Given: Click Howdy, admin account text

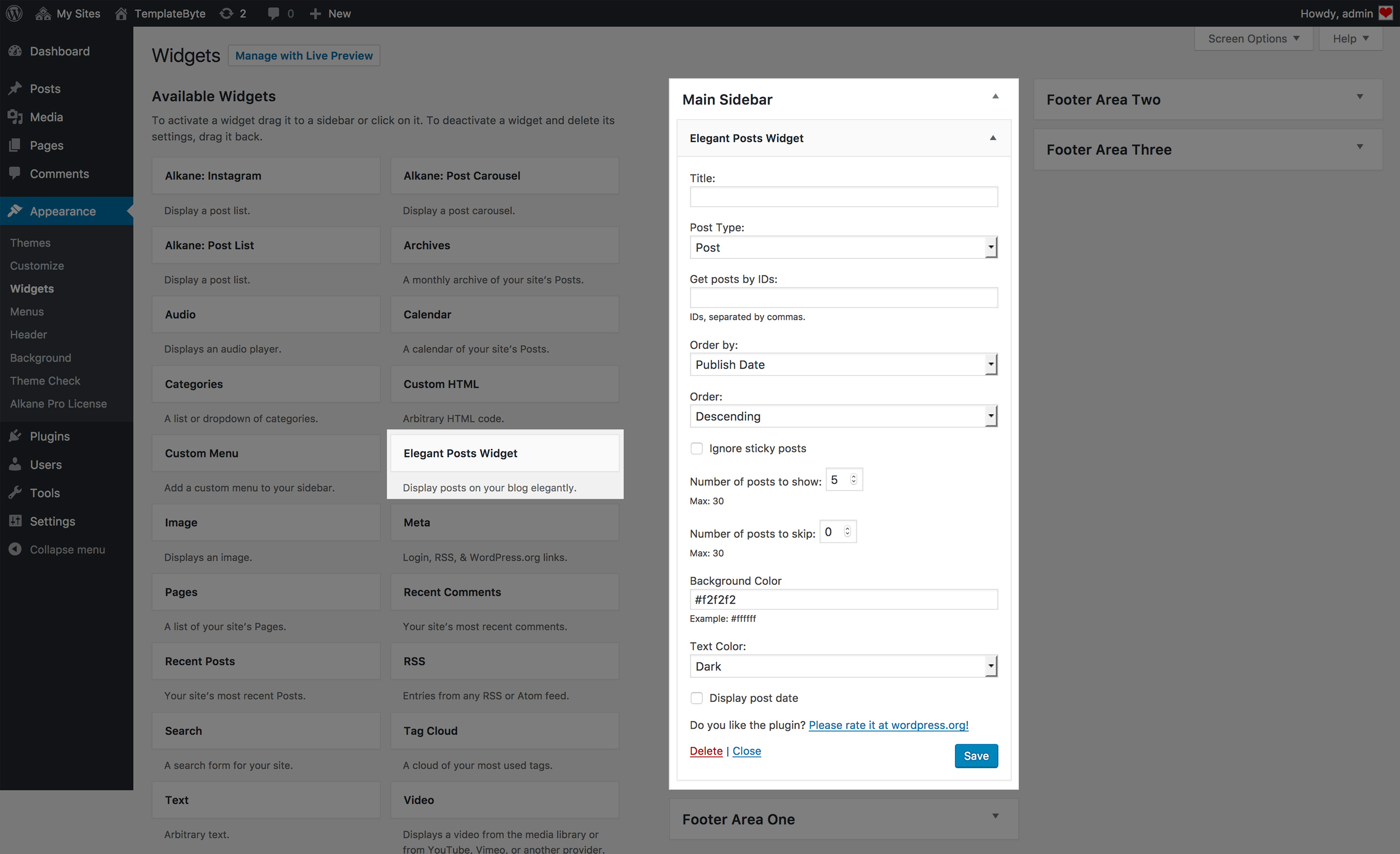Looking at the screenshot, I should point(1336,13).
